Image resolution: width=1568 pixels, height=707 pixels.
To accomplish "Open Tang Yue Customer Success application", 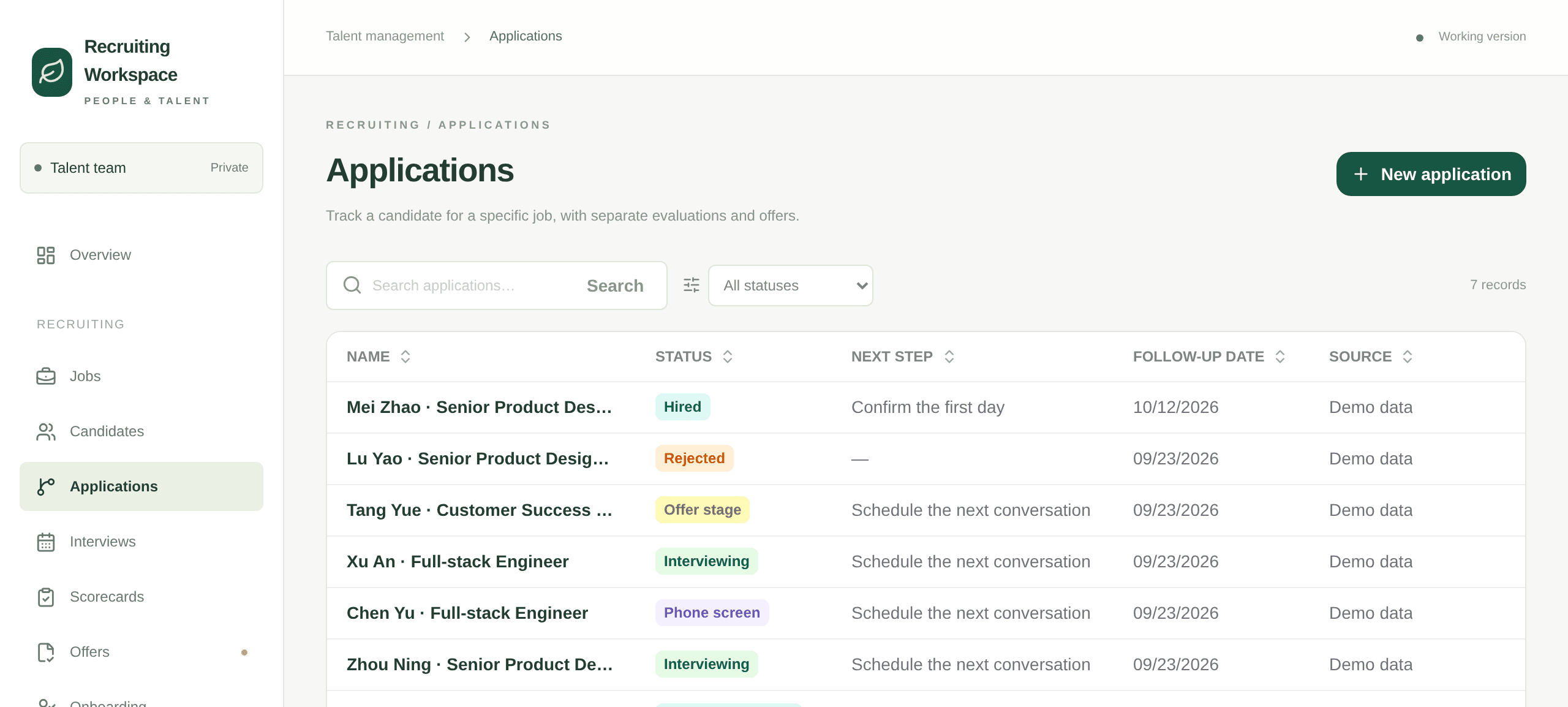I will coord(479,510).
